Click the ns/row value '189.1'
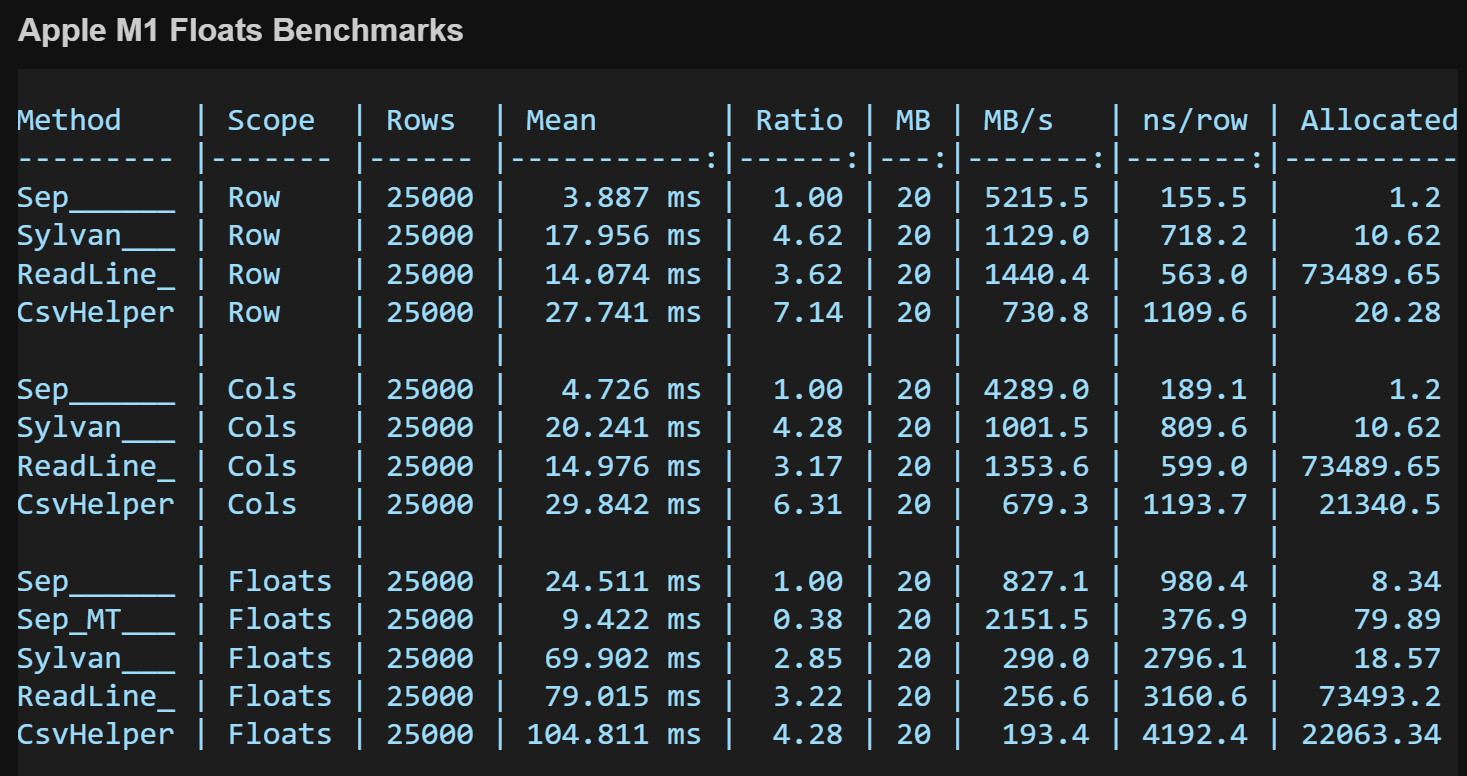This screenshot has width=1467, height=776. [x=1203, y=389]
